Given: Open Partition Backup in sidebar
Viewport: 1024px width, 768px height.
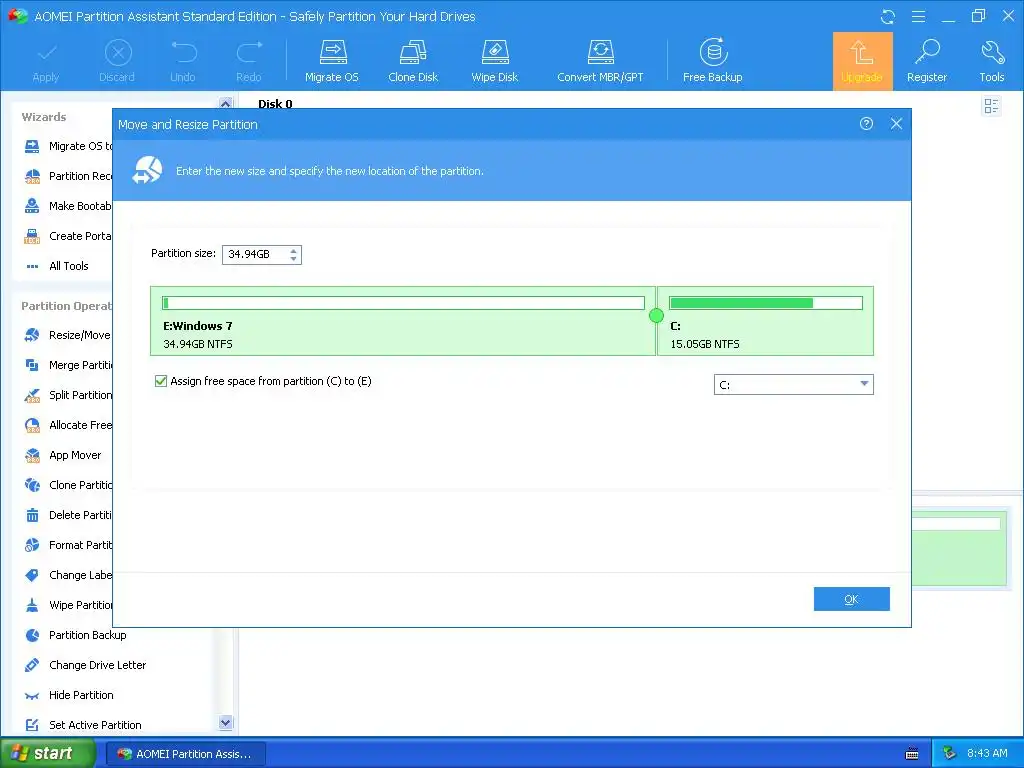Looking at the screenshot, I should [x=75, y=635].
